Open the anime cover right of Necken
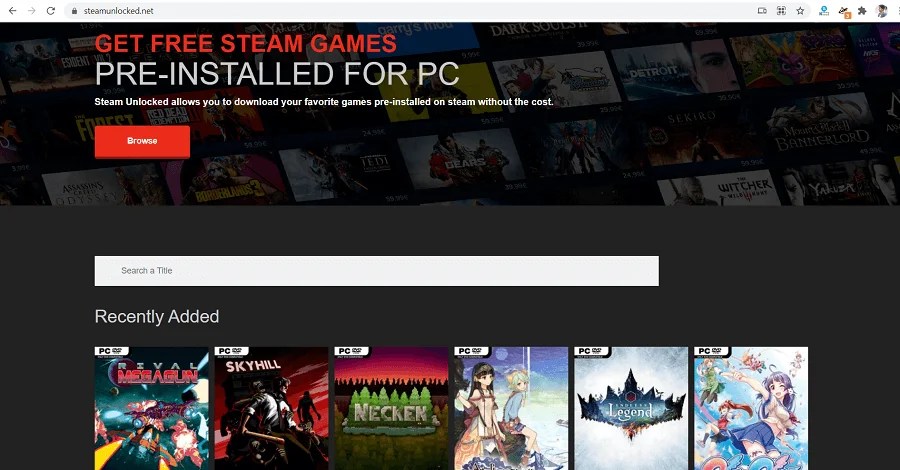Viewport: 900px width, 470px height. point(511,408)
